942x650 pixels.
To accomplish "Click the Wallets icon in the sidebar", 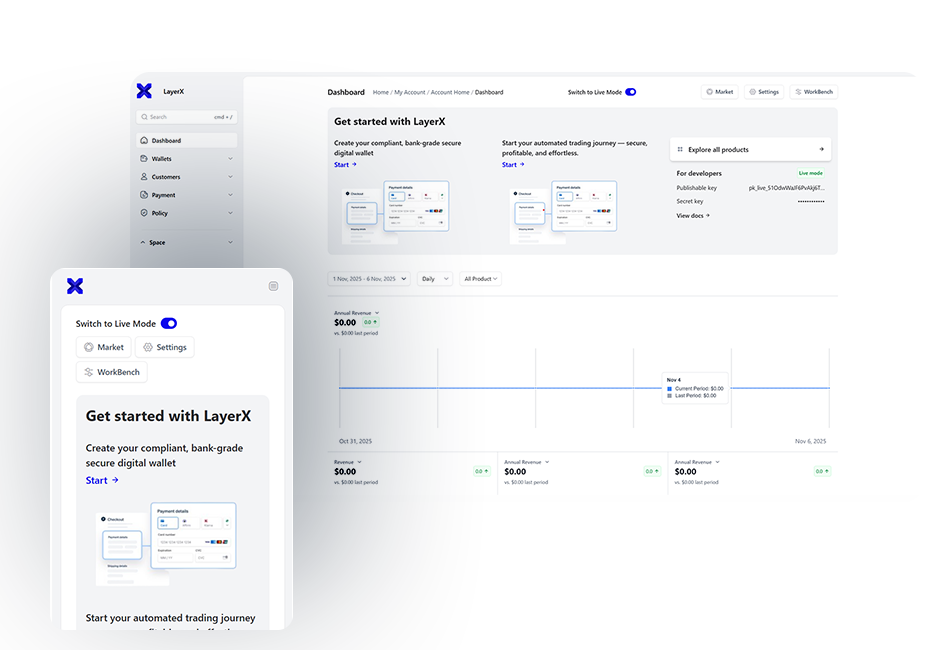I will tap(144, 159).
